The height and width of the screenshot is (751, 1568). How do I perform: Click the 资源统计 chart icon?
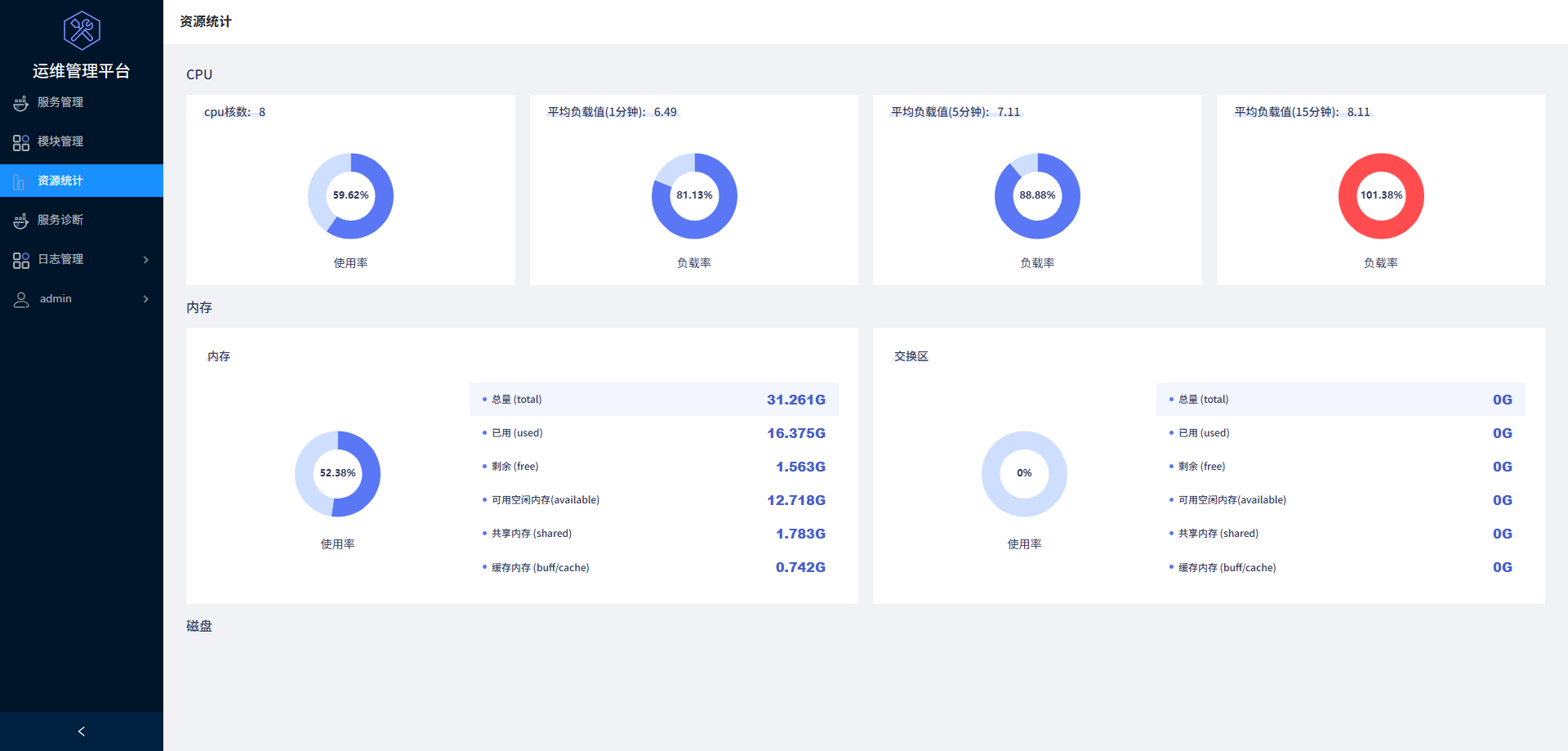click(20, 181)
